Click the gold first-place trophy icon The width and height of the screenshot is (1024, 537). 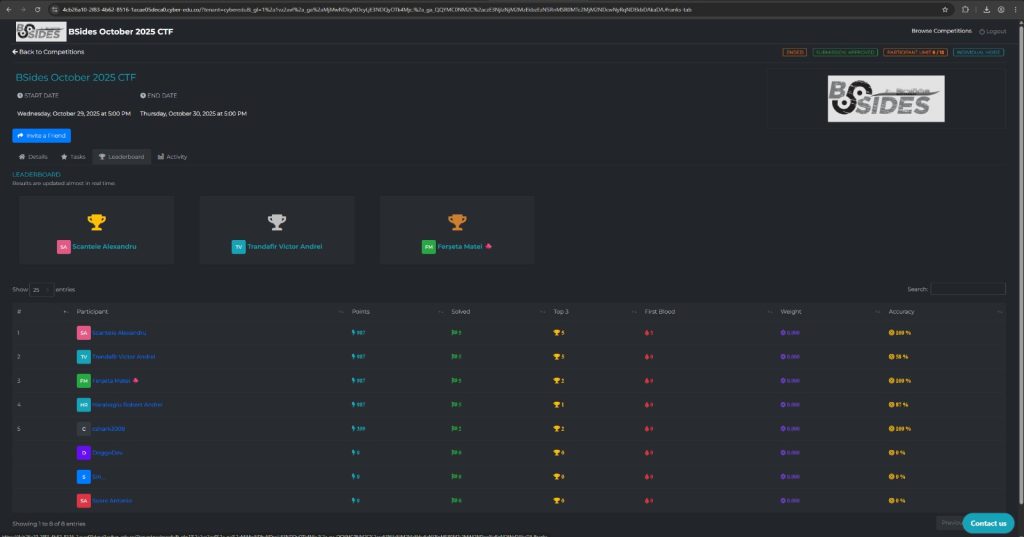(x=97, y=222)
